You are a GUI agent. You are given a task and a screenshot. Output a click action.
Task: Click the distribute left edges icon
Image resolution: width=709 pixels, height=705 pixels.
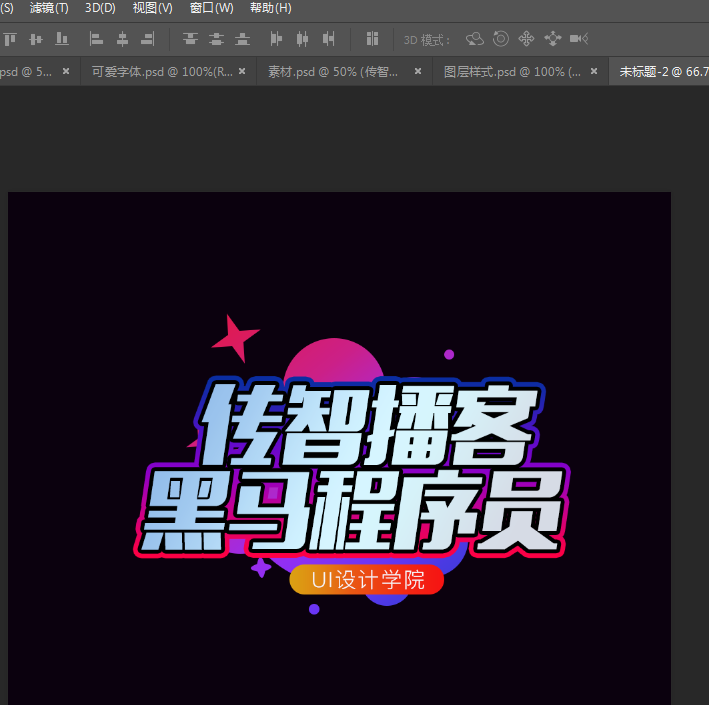276,39
